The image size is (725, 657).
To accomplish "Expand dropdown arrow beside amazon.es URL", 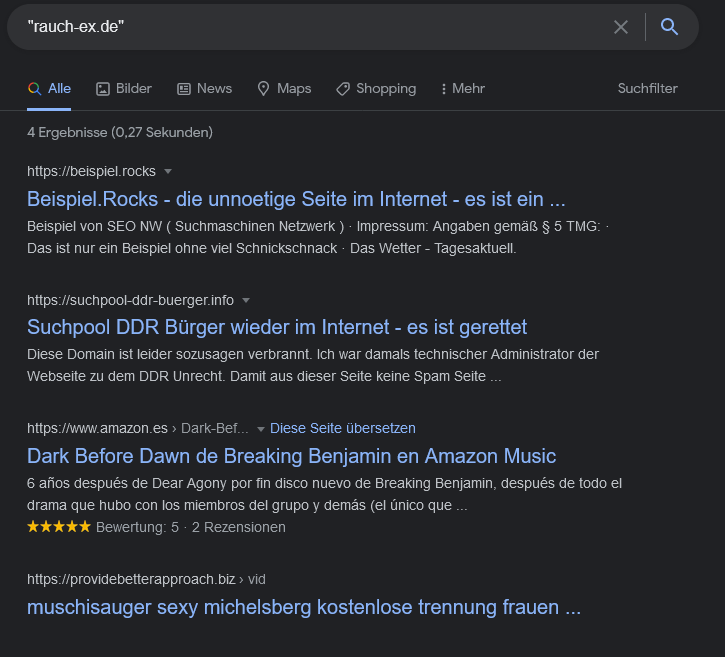I will pos(261,429).
